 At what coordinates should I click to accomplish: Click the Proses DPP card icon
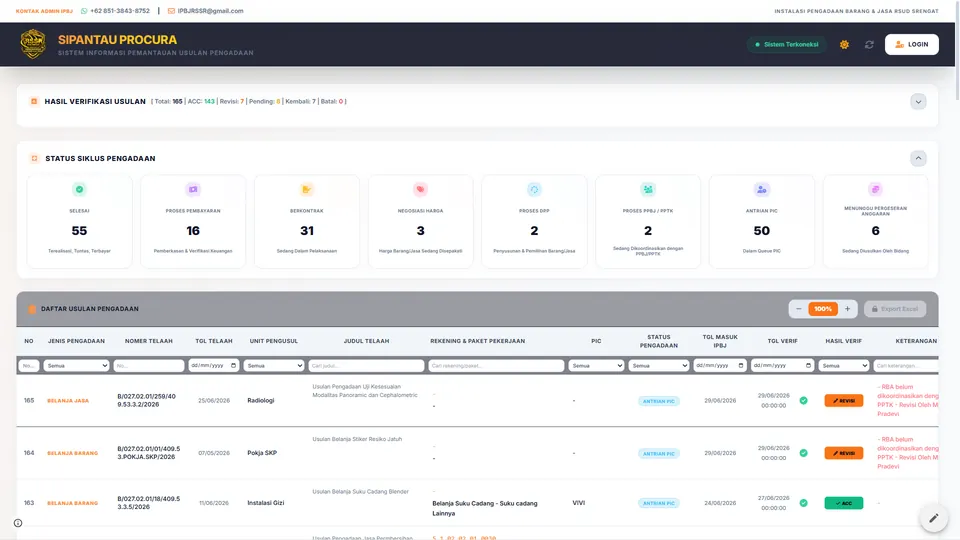pos(534,189)
